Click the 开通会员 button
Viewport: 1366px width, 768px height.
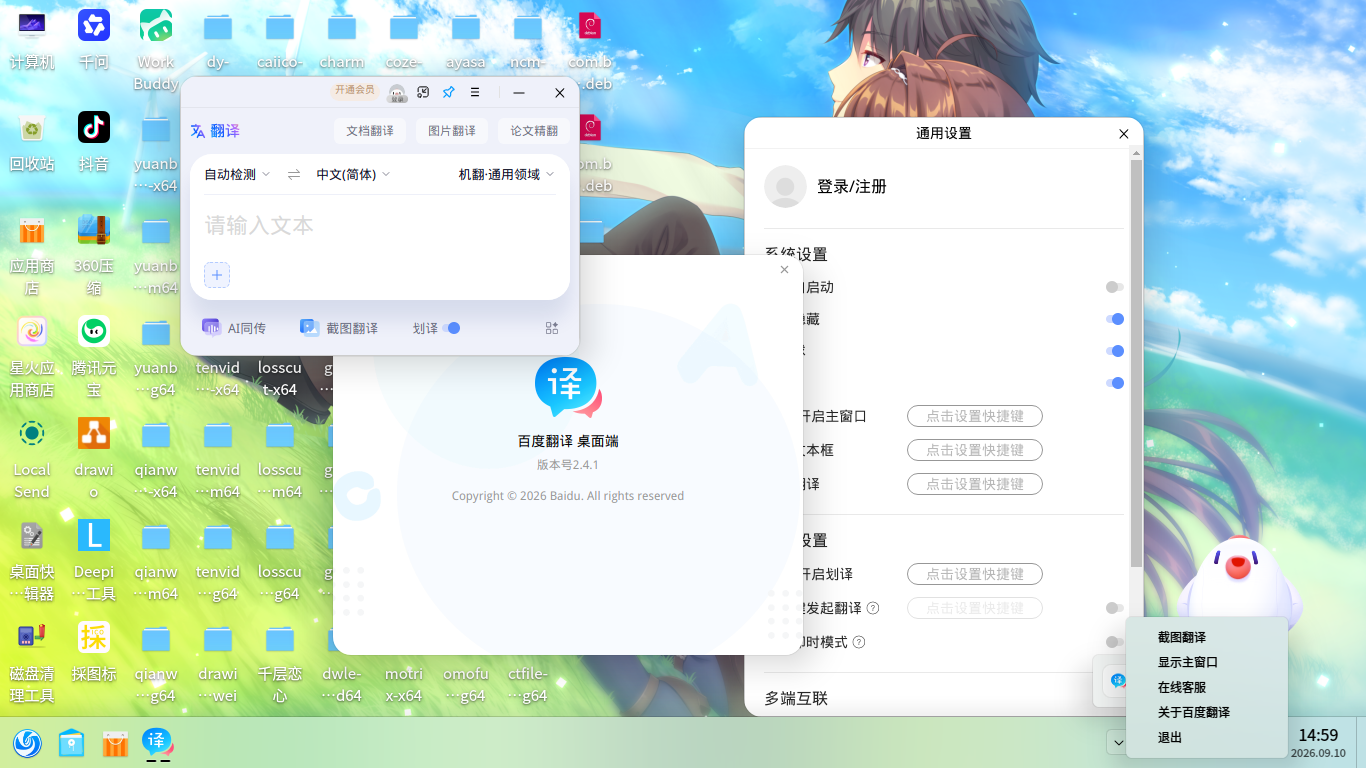click(355, 90)
